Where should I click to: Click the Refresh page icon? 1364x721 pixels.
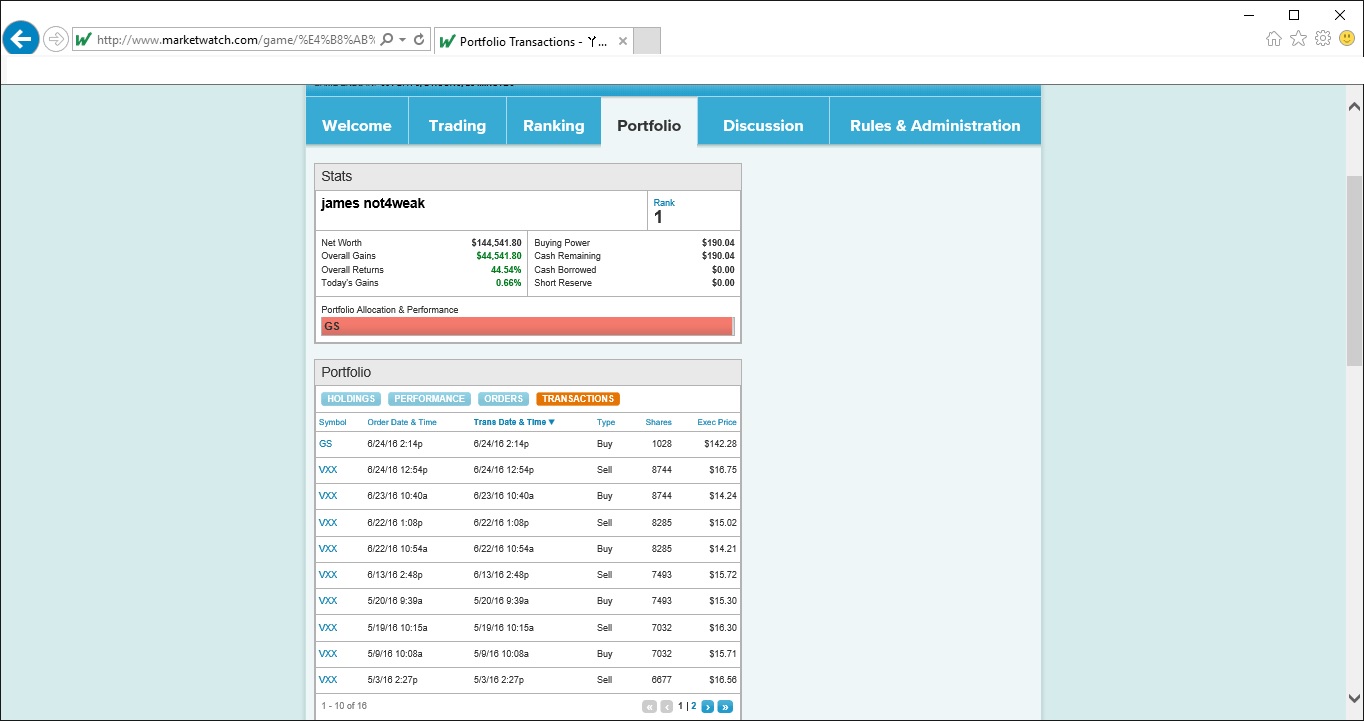pyautogui.click(x=419, y=40)
